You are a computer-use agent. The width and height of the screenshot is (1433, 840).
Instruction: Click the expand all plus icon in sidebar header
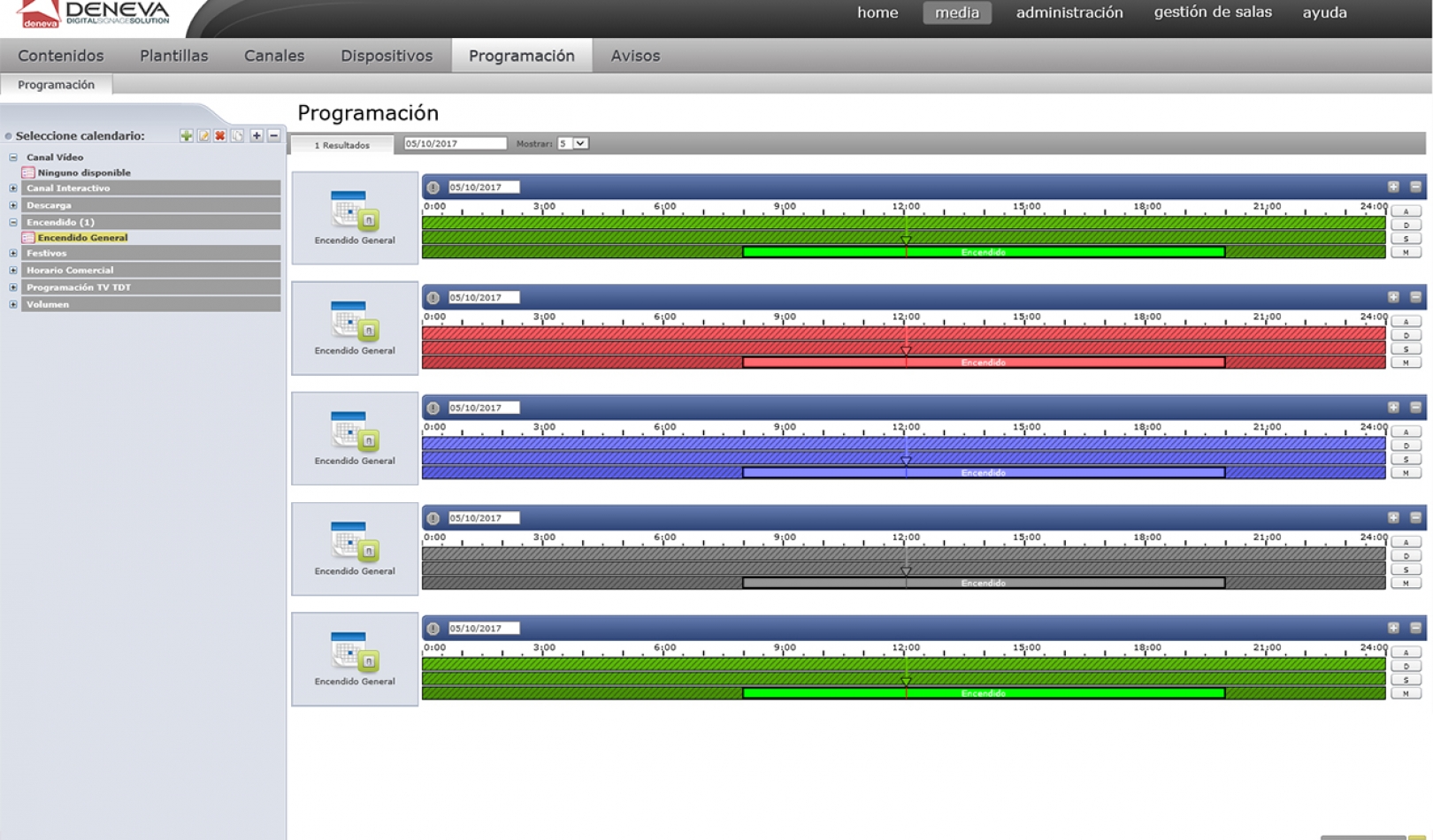point(257,135)
